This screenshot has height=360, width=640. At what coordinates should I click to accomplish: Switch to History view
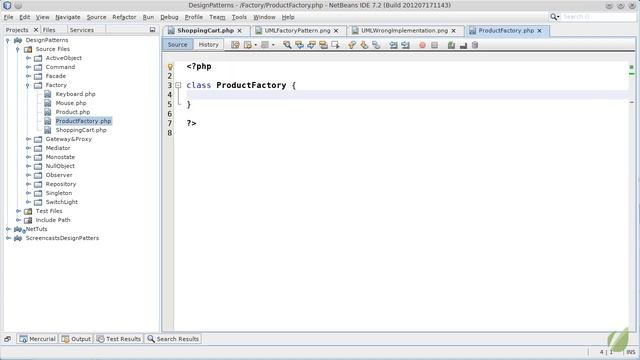click(x=209, y=44)
